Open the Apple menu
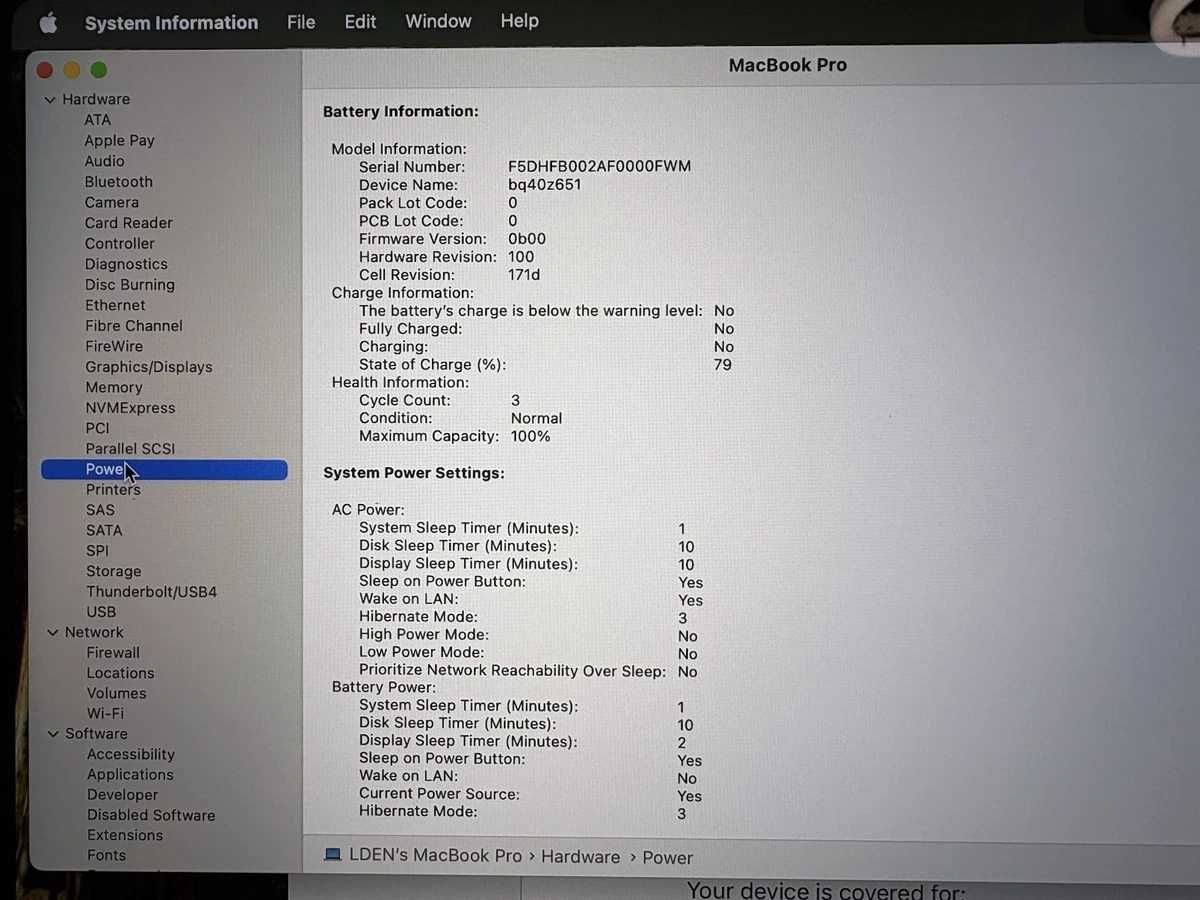 click(47, 22)
